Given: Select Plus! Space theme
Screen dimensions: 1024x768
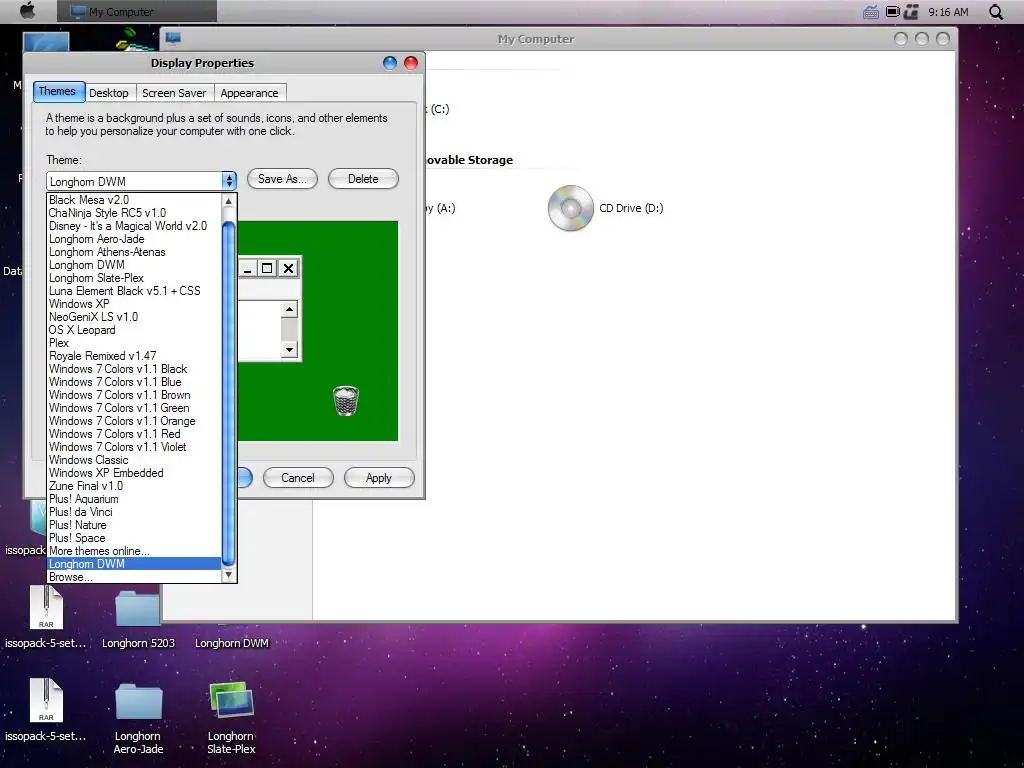Looking at the screenshot, I should click(x=135, y=538).
